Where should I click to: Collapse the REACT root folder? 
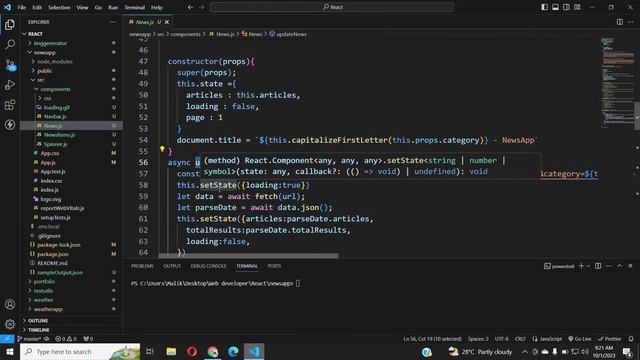(71, 34)
